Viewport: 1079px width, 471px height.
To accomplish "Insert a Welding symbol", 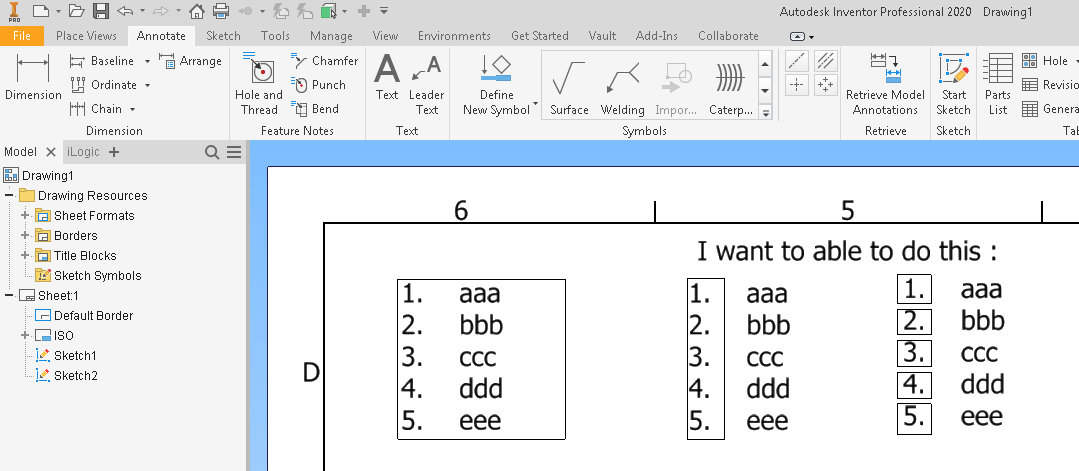I will (x=623, y=87).
